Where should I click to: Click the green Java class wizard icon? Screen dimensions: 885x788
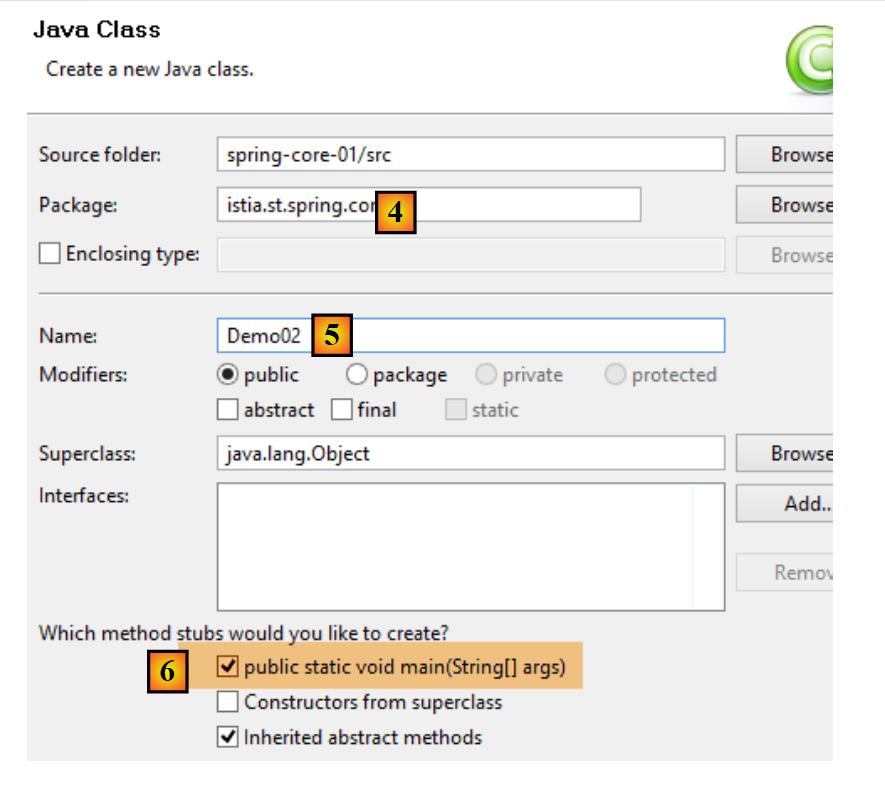(x=812, y=62)
